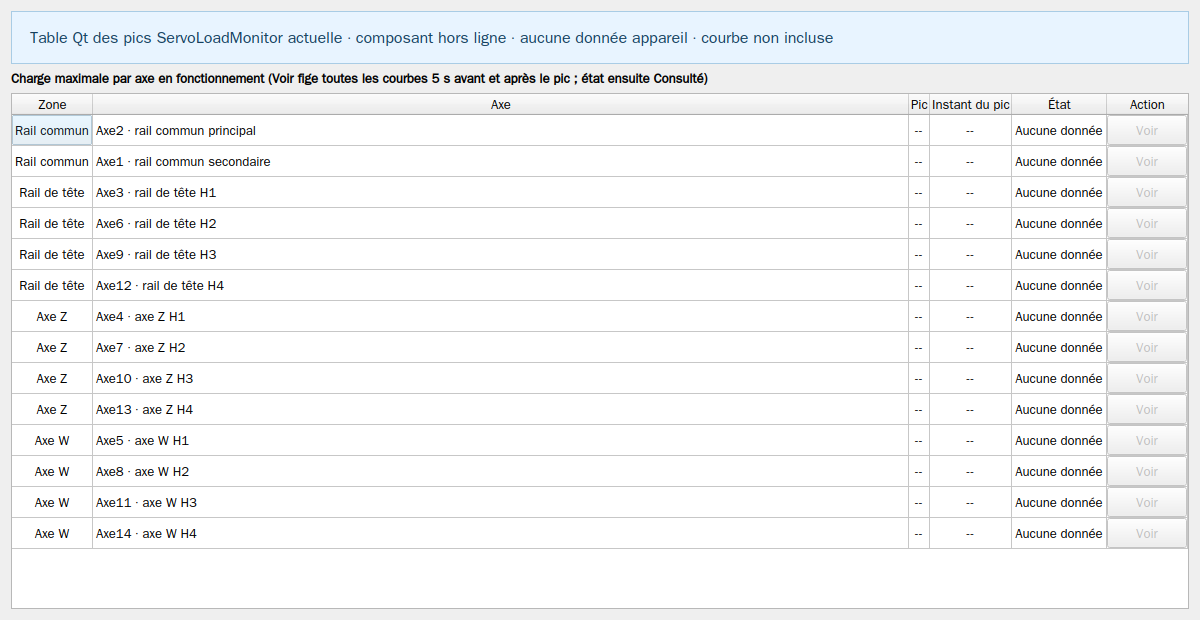Click the Axe column header
The width and height of the screenshot is (1200, 620).
click(x=501, y=105)
